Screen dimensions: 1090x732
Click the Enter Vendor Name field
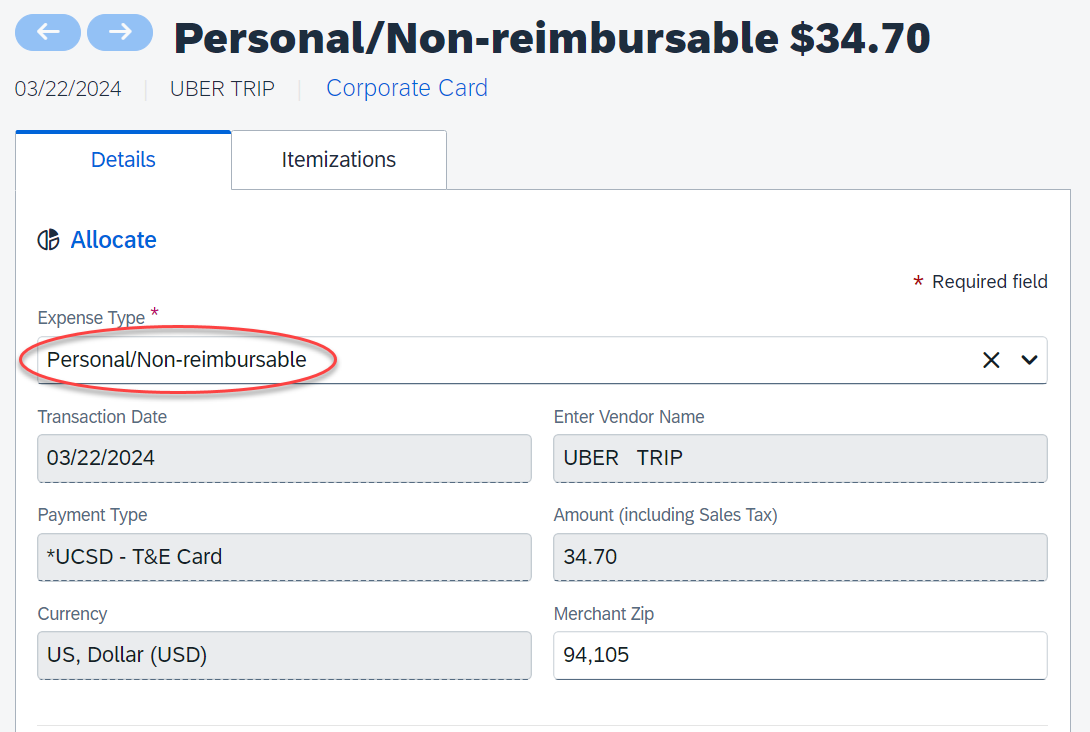click(x=800, y=458)
